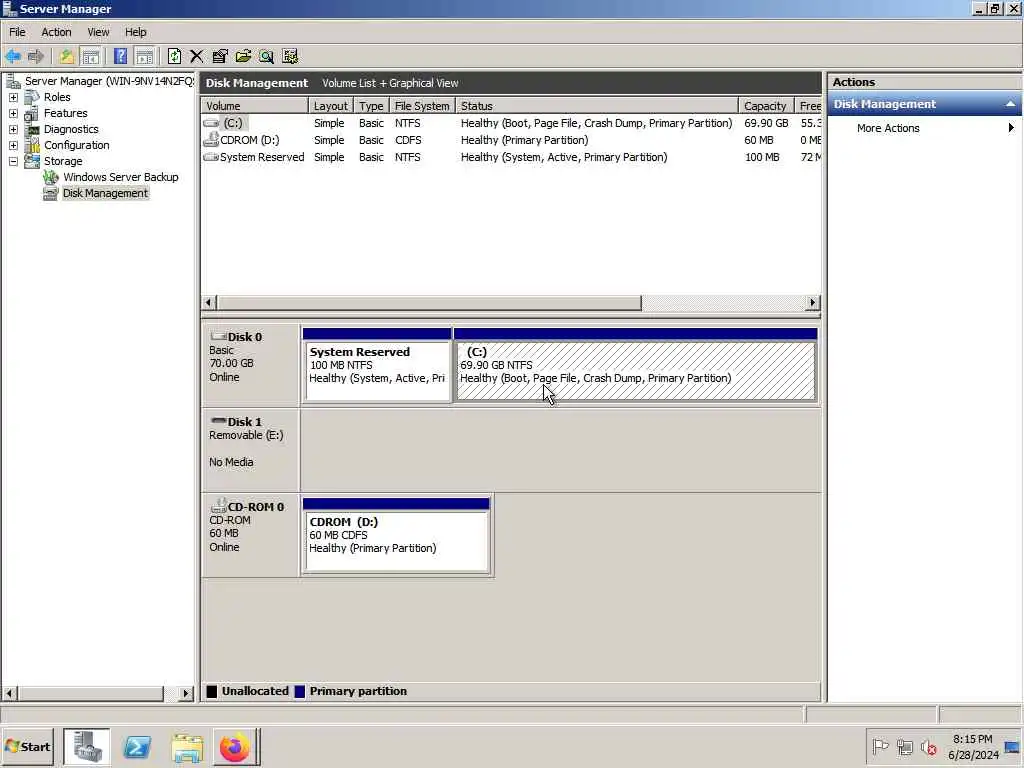Viewport: 1024px width, 768px height.
Task: Toggle the Show/Hide Action Pane icon
Action: (x=144, y=56)
